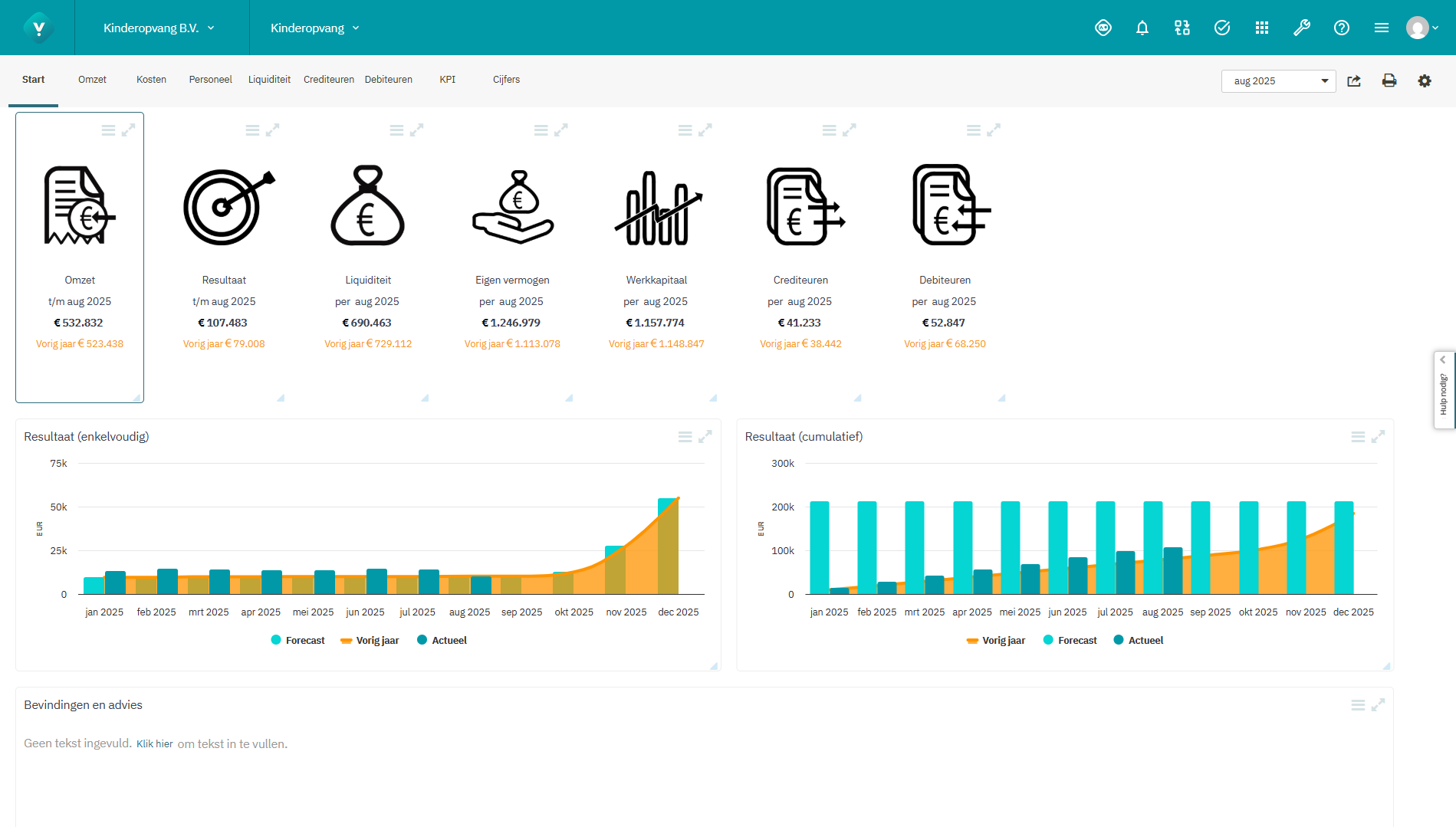
Task: Open the KPI tab
Action: (x=447, y=79)
